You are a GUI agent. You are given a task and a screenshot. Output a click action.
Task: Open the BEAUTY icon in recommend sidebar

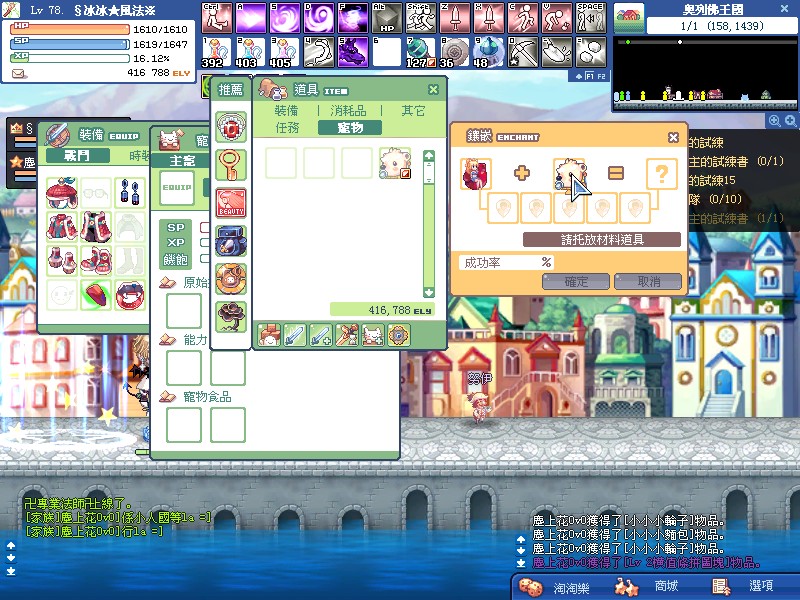coord(231,203)
